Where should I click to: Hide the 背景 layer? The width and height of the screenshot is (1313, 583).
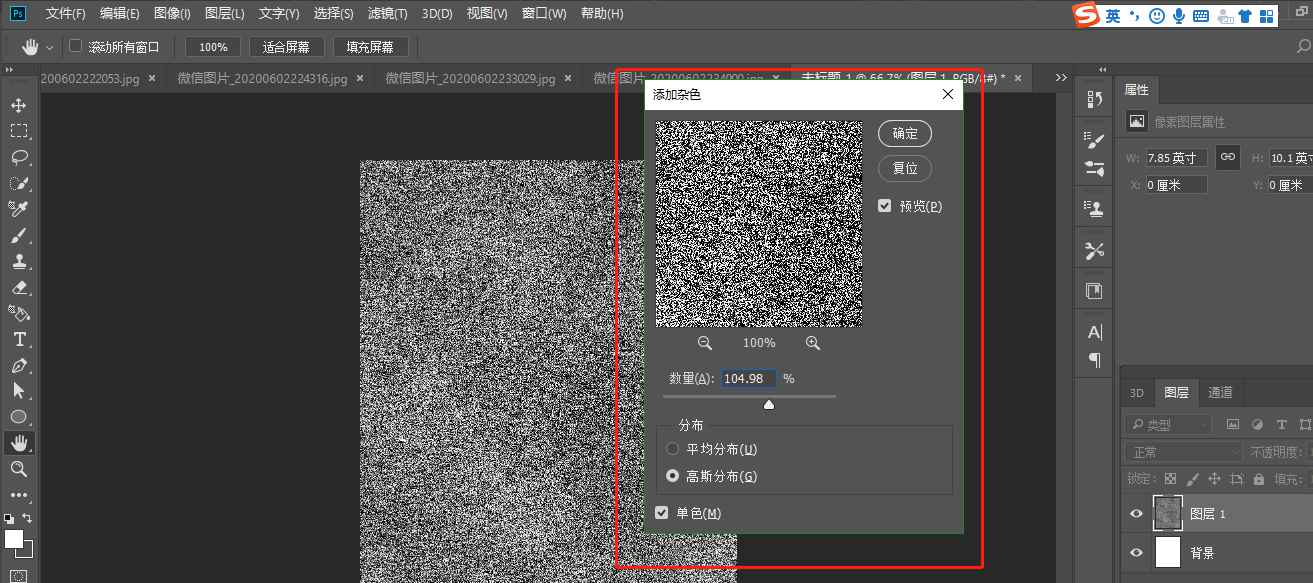[1136, 553]
